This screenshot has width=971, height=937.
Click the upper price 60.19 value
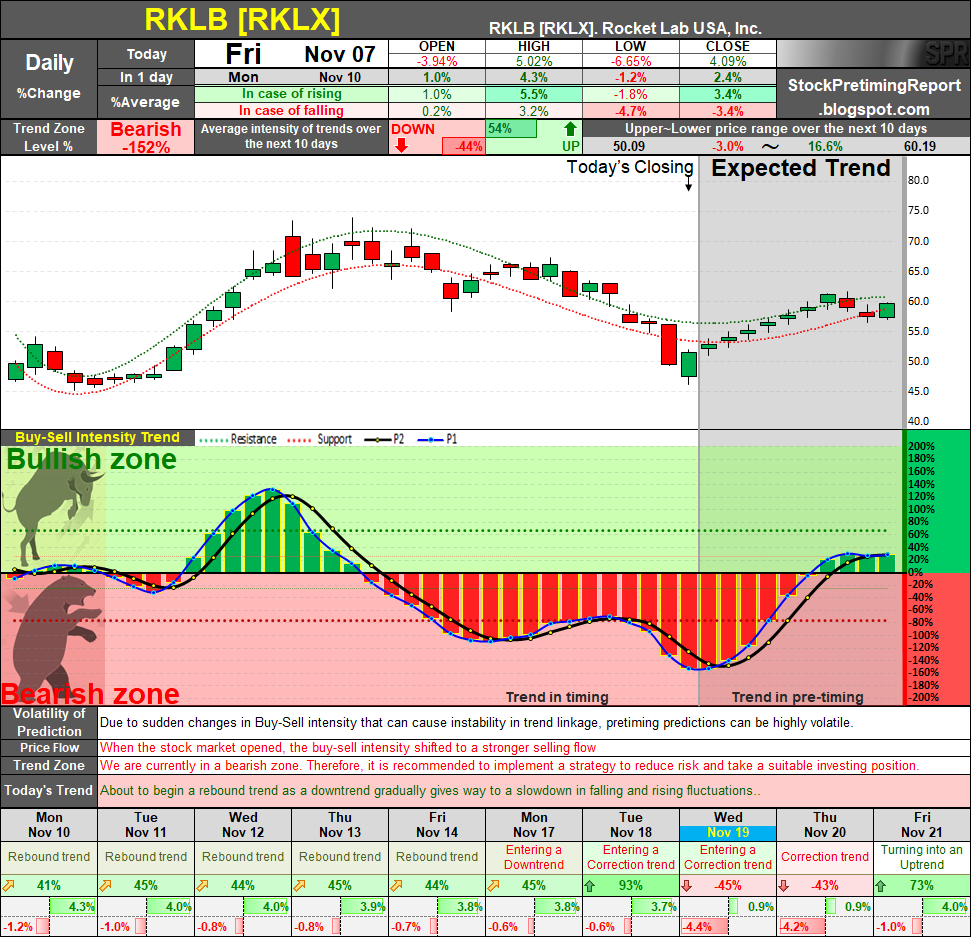point(920,147)
